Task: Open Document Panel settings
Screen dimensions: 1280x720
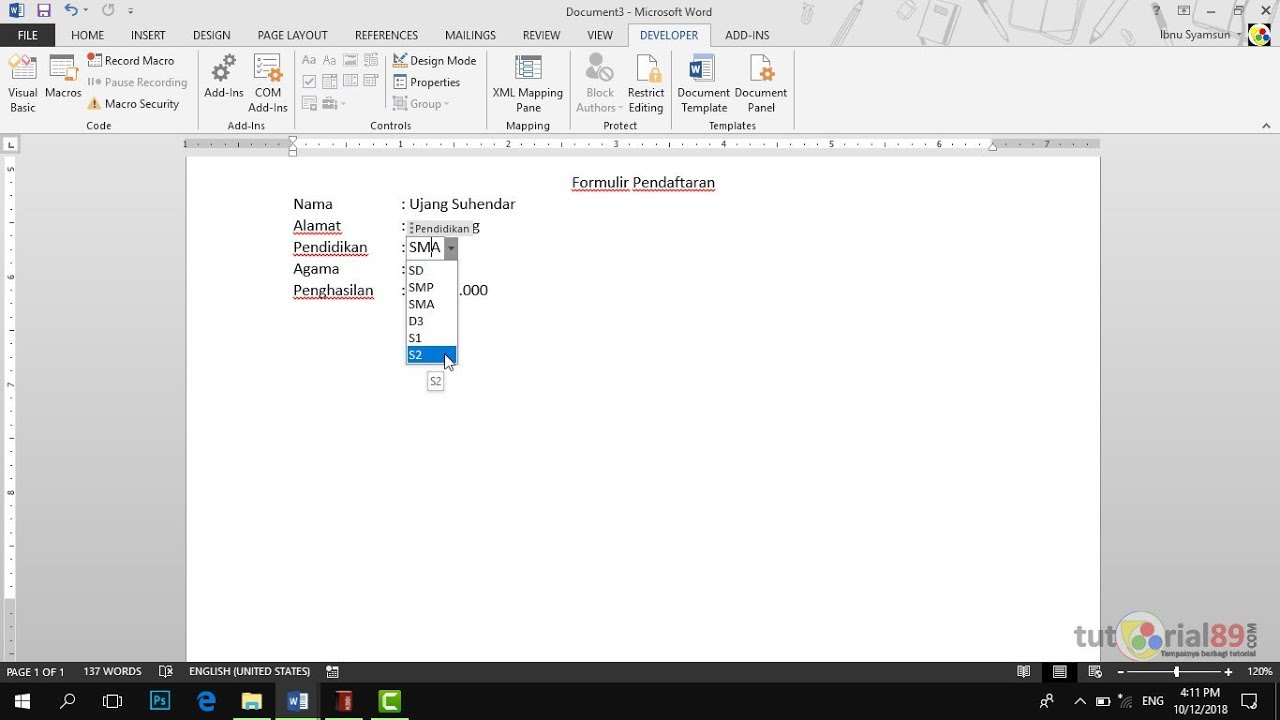Action: tap(761, 83)
